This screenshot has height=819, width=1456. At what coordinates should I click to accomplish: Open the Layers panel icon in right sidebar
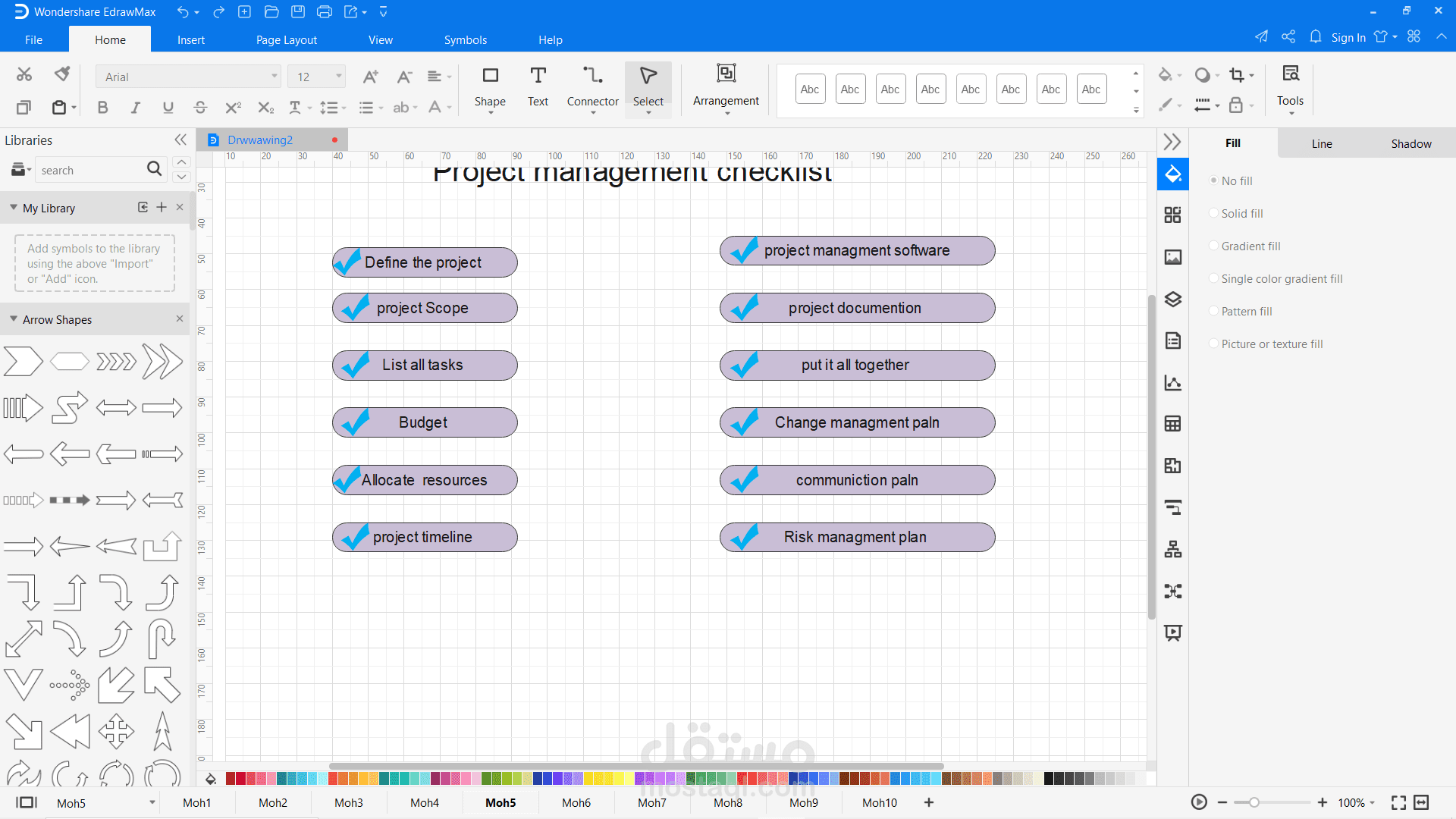click(x=1173, y=299)
